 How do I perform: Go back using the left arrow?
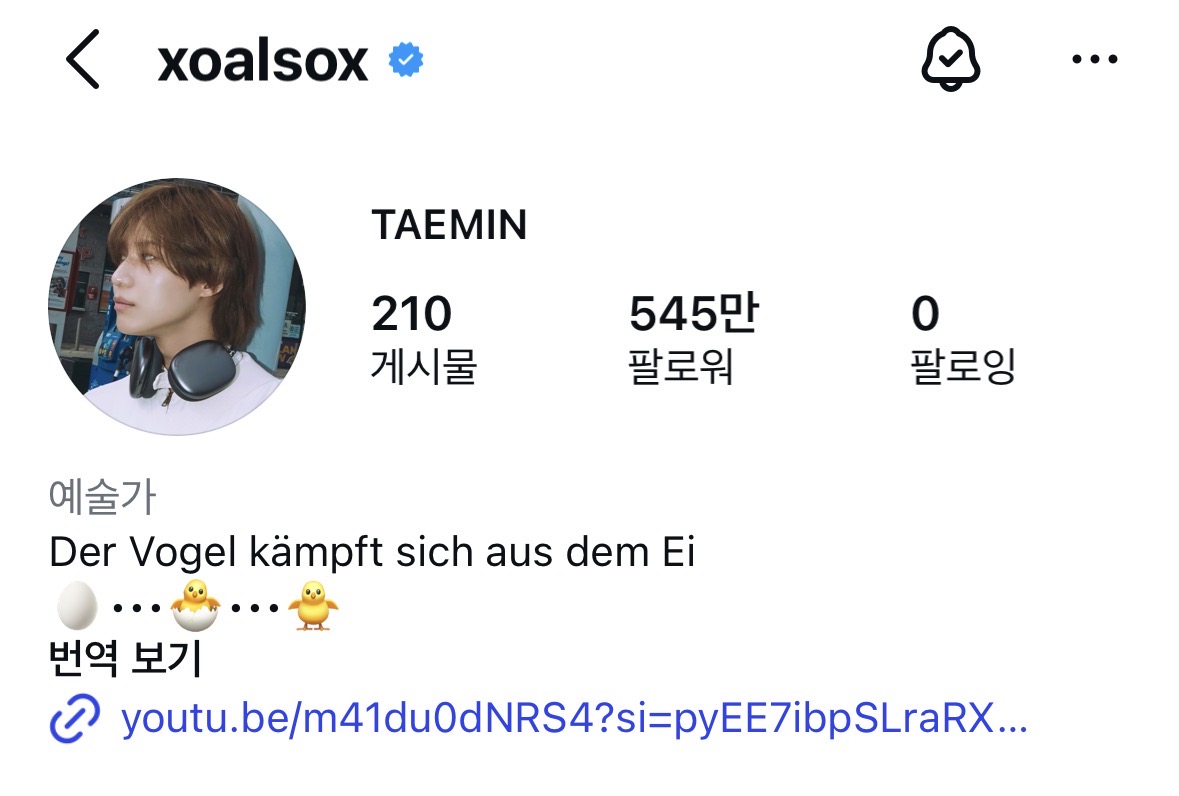[x=83, y=59]
